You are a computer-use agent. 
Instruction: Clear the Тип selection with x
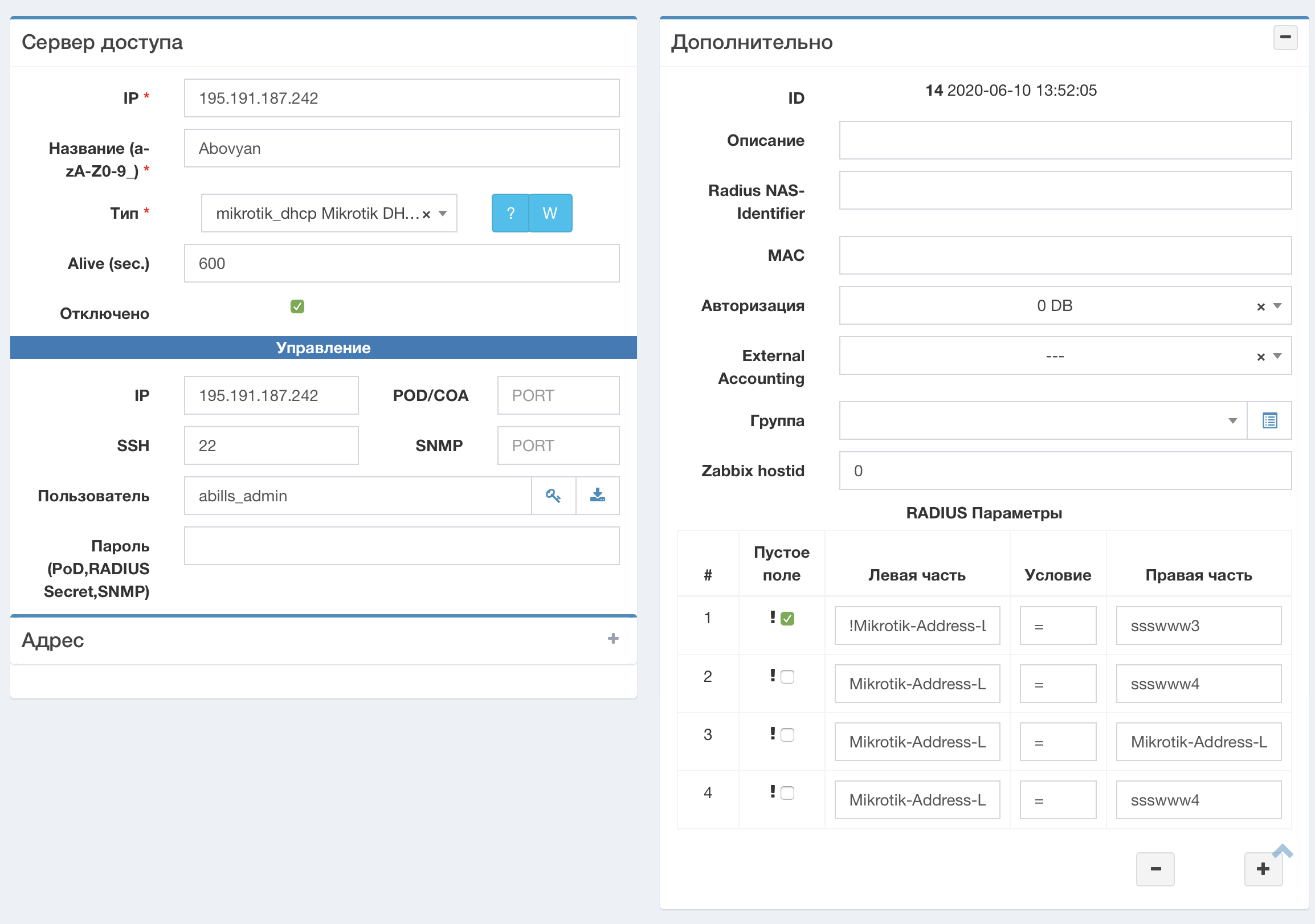426,214
